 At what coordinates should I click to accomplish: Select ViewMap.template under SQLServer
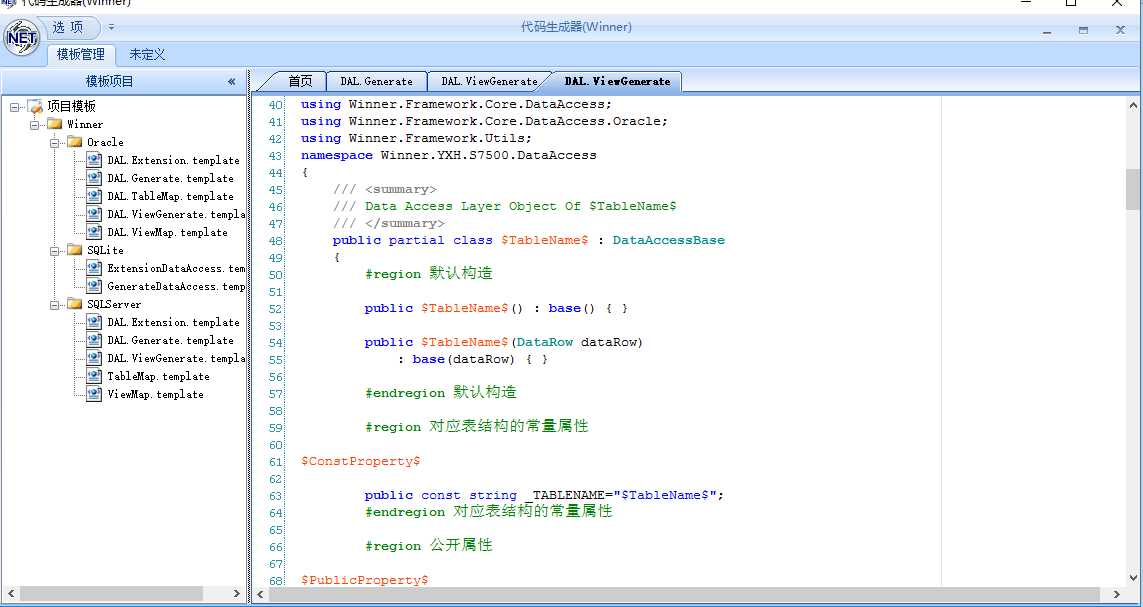pos(155,394)
